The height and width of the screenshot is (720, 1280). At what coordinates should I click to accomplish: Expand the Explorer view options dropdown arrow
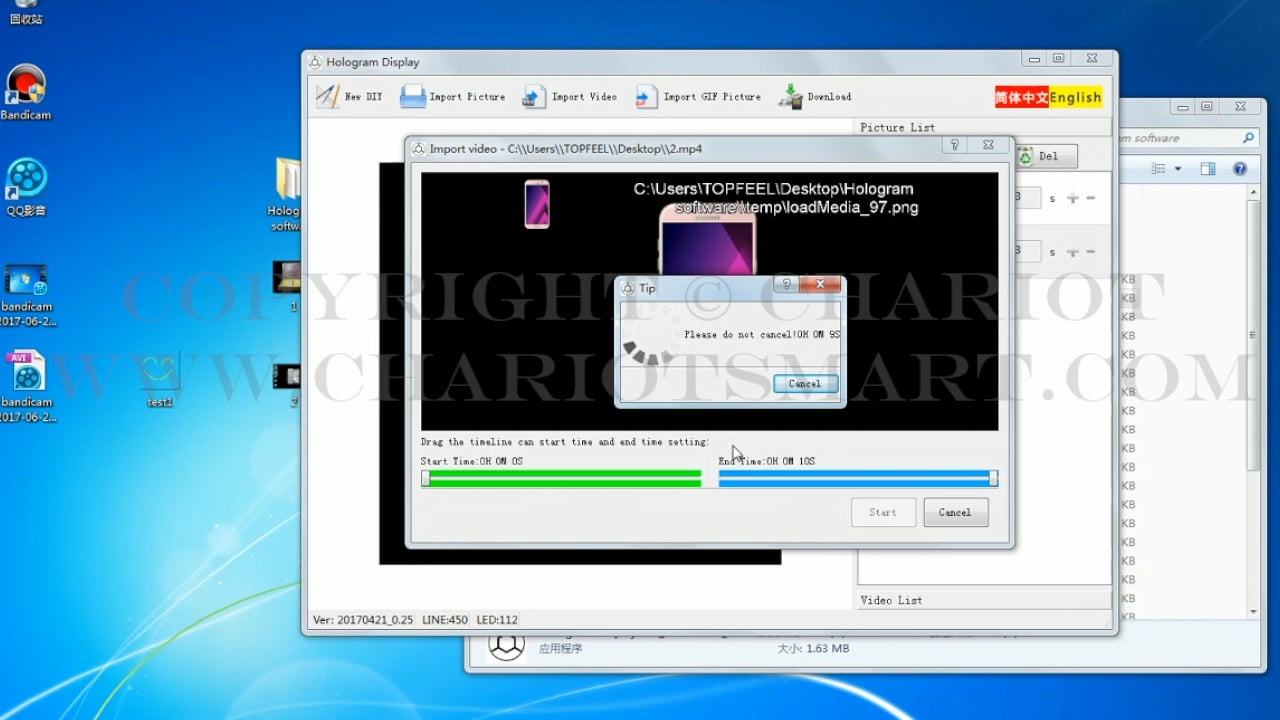click(x=1178, y=169)
